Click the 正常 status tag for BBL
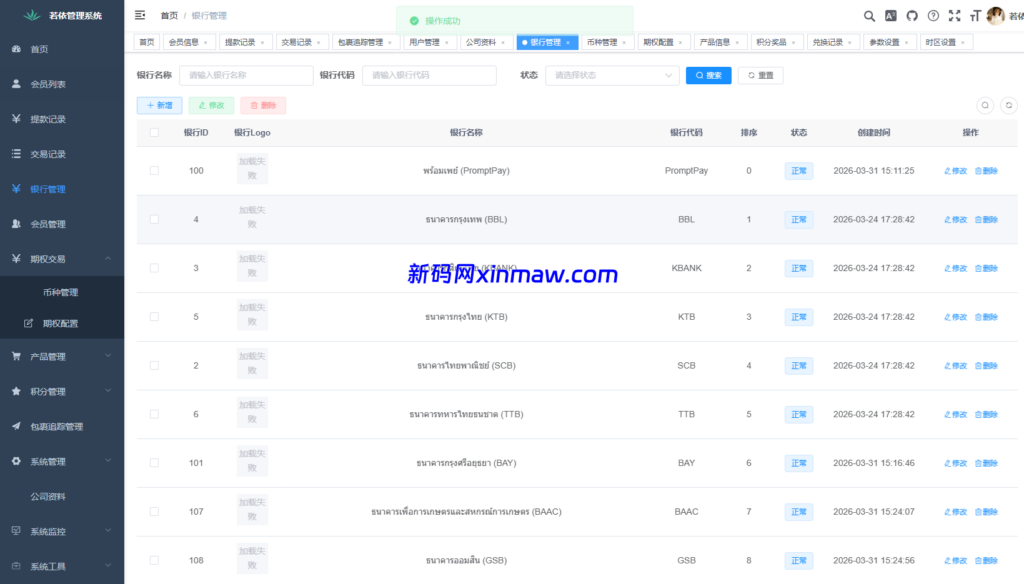Image resolution: width=1024 pixels, height=584 pixels. pyautogui.click(x=799, y=219)
